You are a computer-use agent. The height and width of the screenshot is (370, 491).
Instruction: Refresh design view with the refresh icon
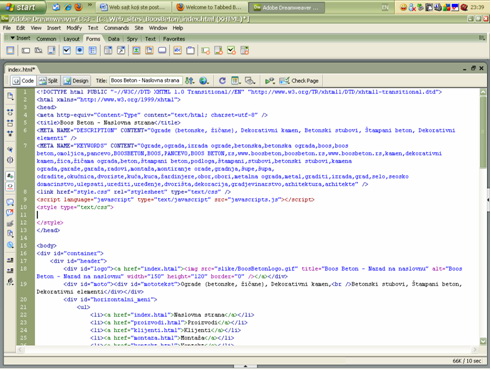point(222,81)
